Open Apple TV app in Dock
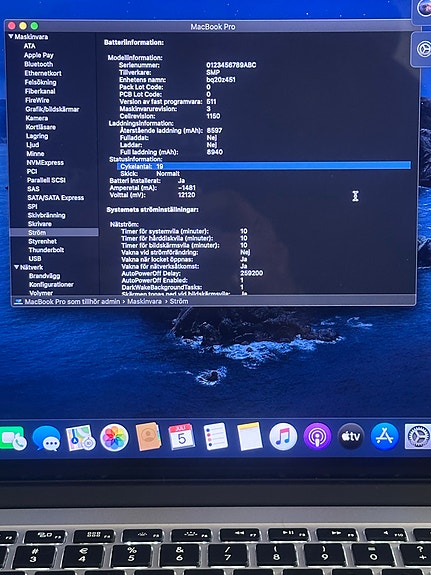This screenshot has height=575, width=431. click(x=351, y=436)
